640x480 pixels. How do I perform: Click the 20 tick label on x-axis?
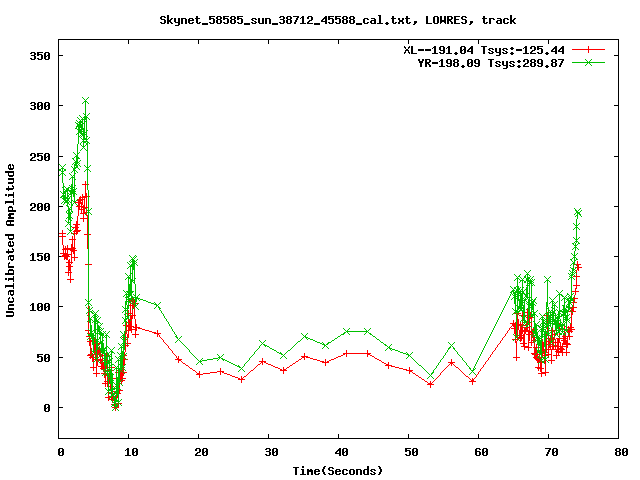click(x=201, y=452)
